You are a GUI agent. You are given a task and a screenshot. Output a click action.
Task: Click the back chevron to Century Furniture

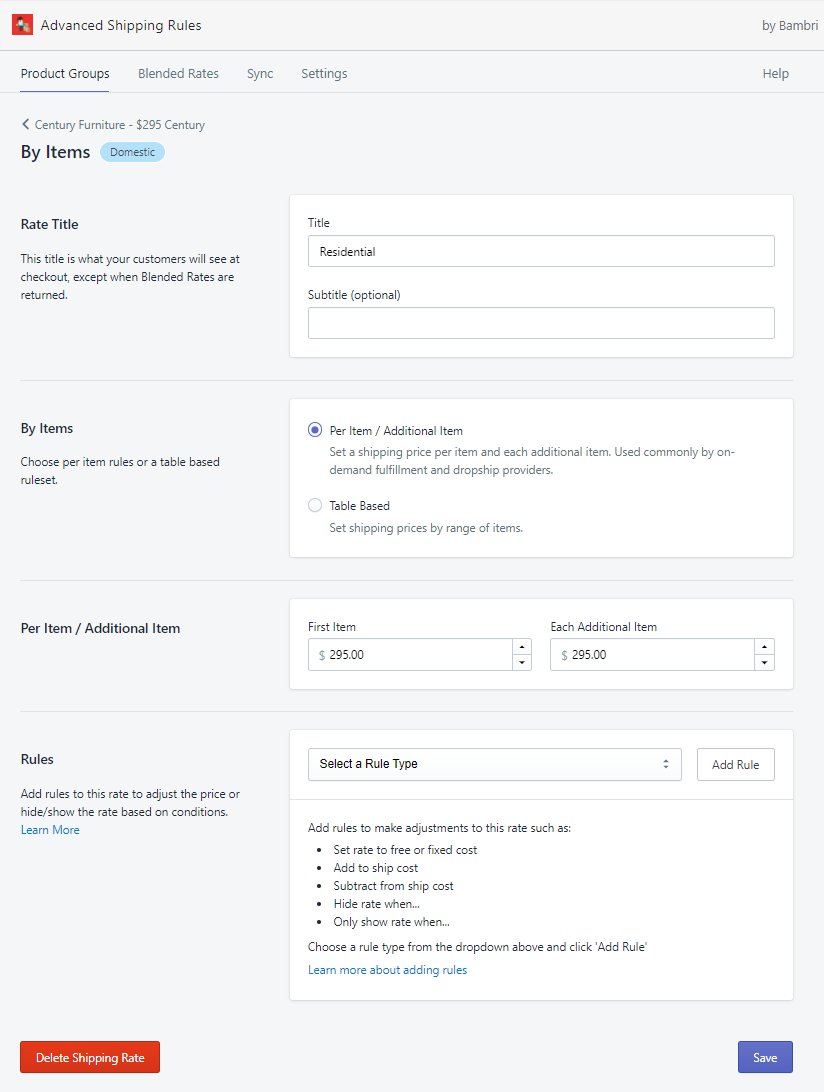(x=26, y=125)
